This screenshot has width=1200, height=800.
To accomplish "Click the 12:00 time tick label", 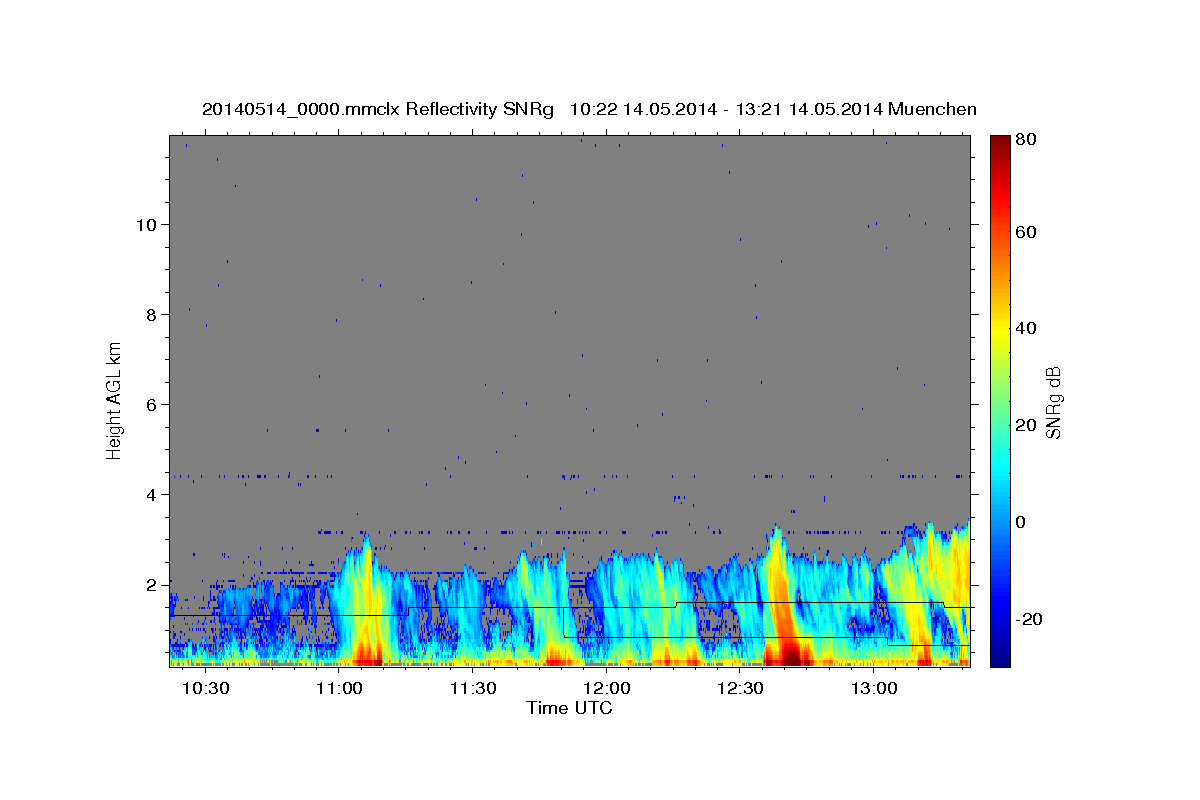I will point(606,689).
